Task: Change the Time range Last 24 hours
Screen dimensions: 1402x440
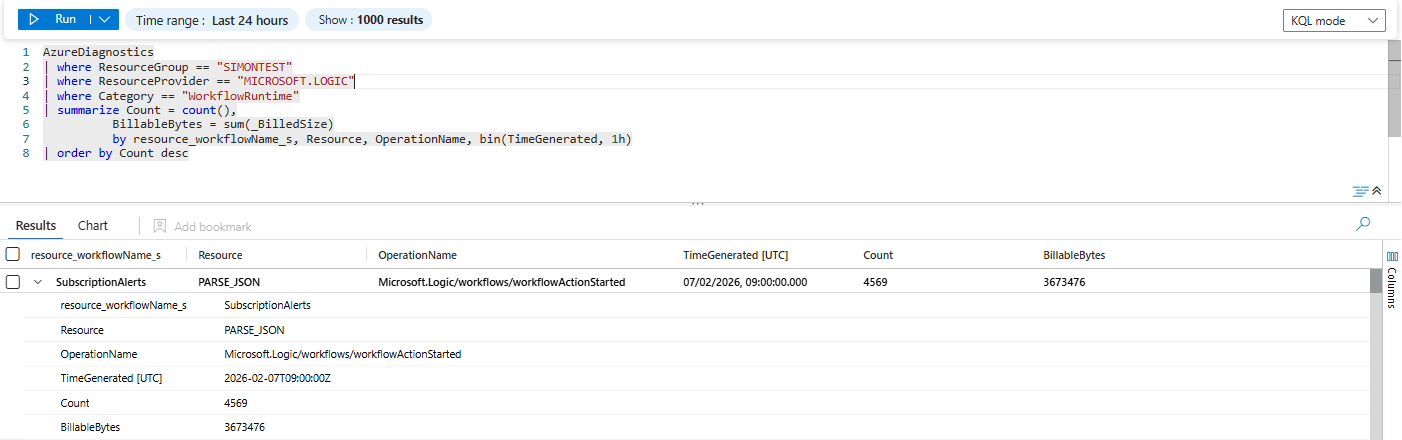Action: 211,20
